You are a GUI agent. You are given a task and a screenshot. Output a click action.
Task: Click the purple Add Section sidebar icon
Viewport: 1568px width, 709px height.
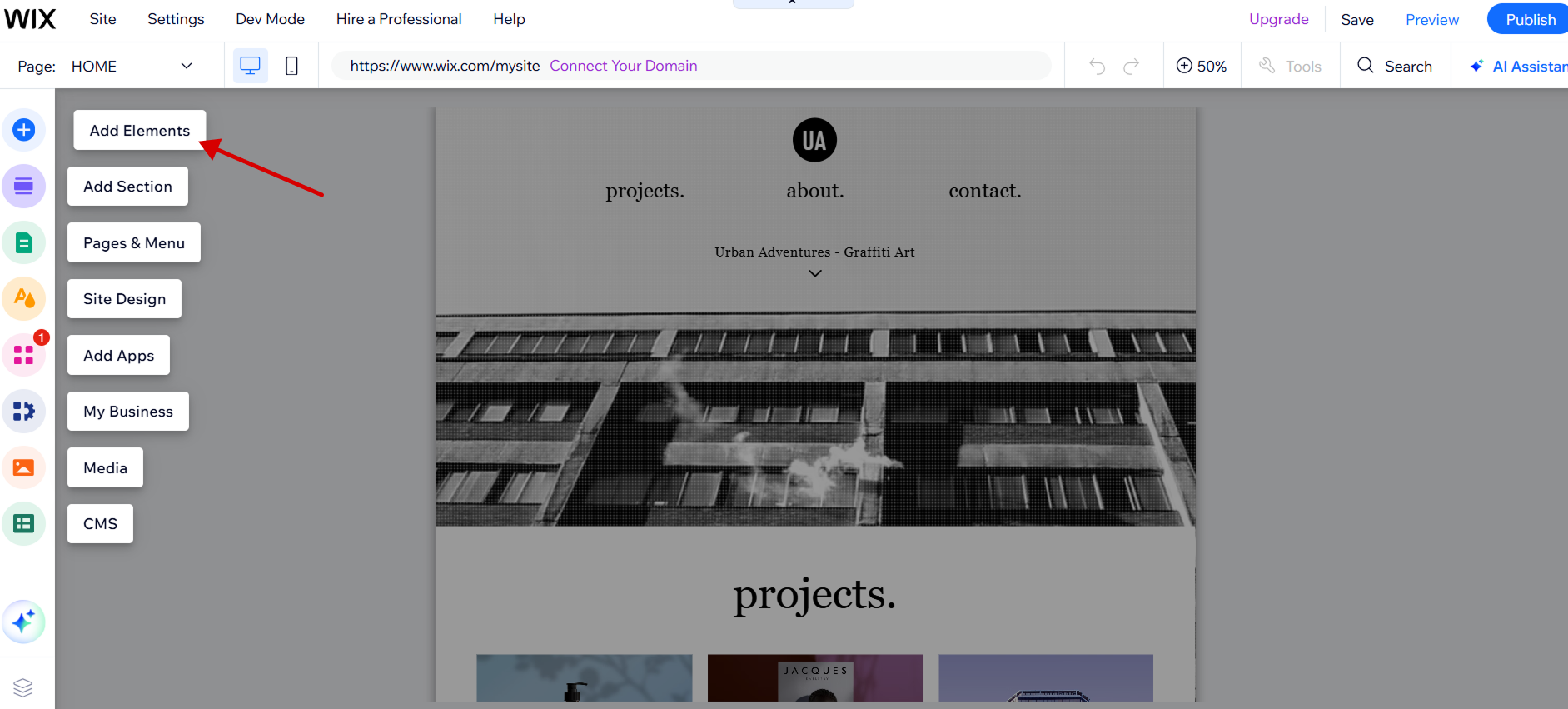(23, 187)
